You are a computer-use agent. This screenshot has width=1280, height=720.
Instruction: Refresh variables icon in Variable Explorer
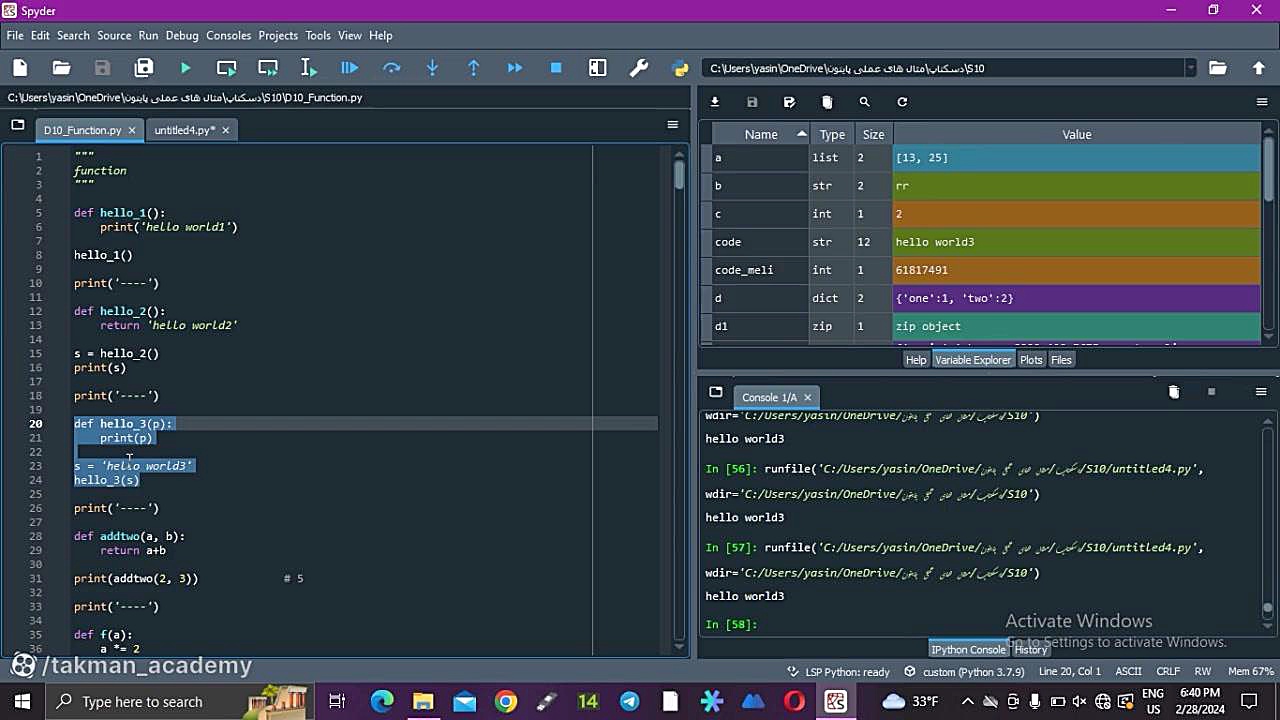(902, 102)
